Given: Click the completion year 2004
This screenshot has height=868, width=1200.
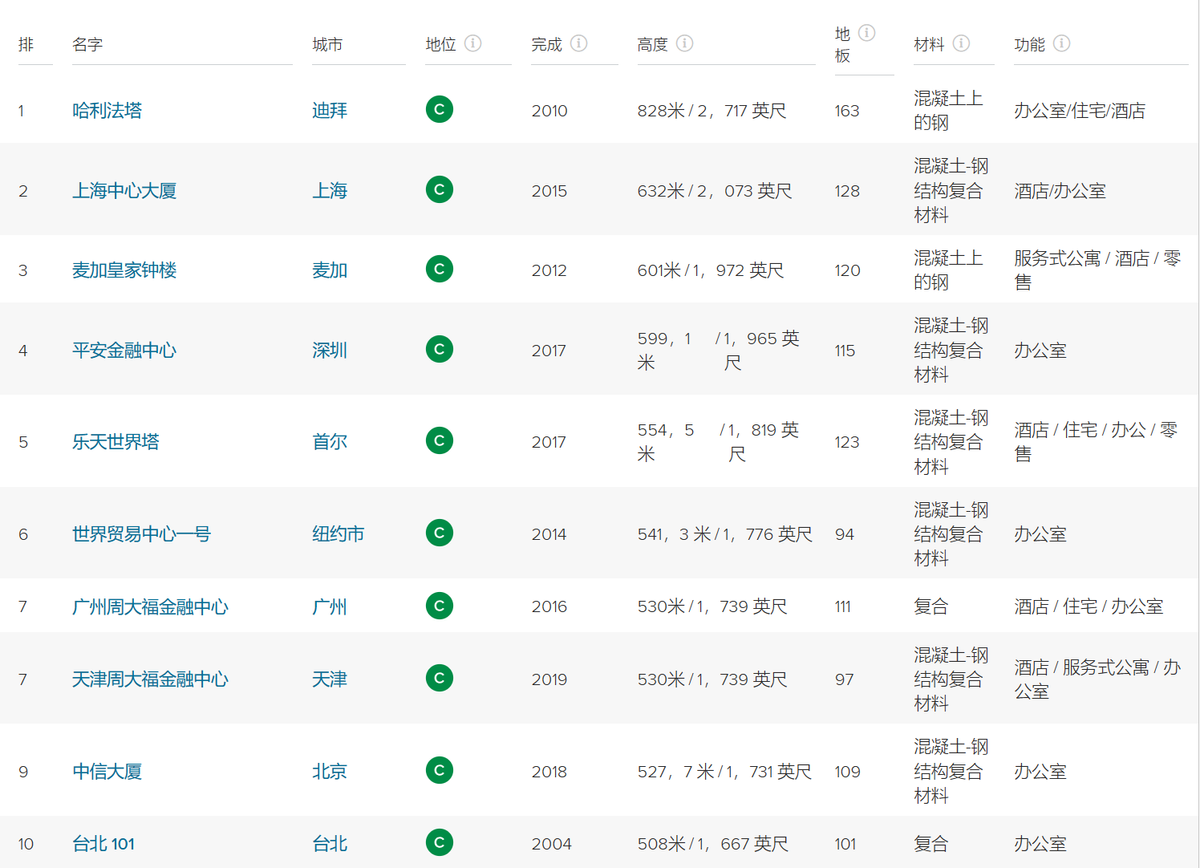Looking at the screenshot, I should (x=552, y=844).
